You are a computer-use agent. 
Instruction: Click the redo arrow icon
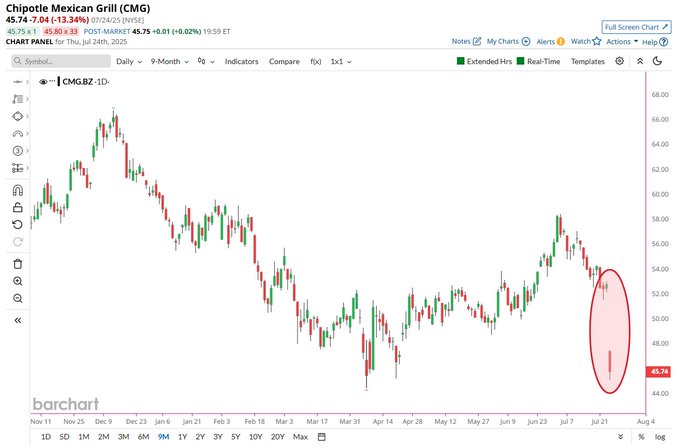(x=17, y=242)
